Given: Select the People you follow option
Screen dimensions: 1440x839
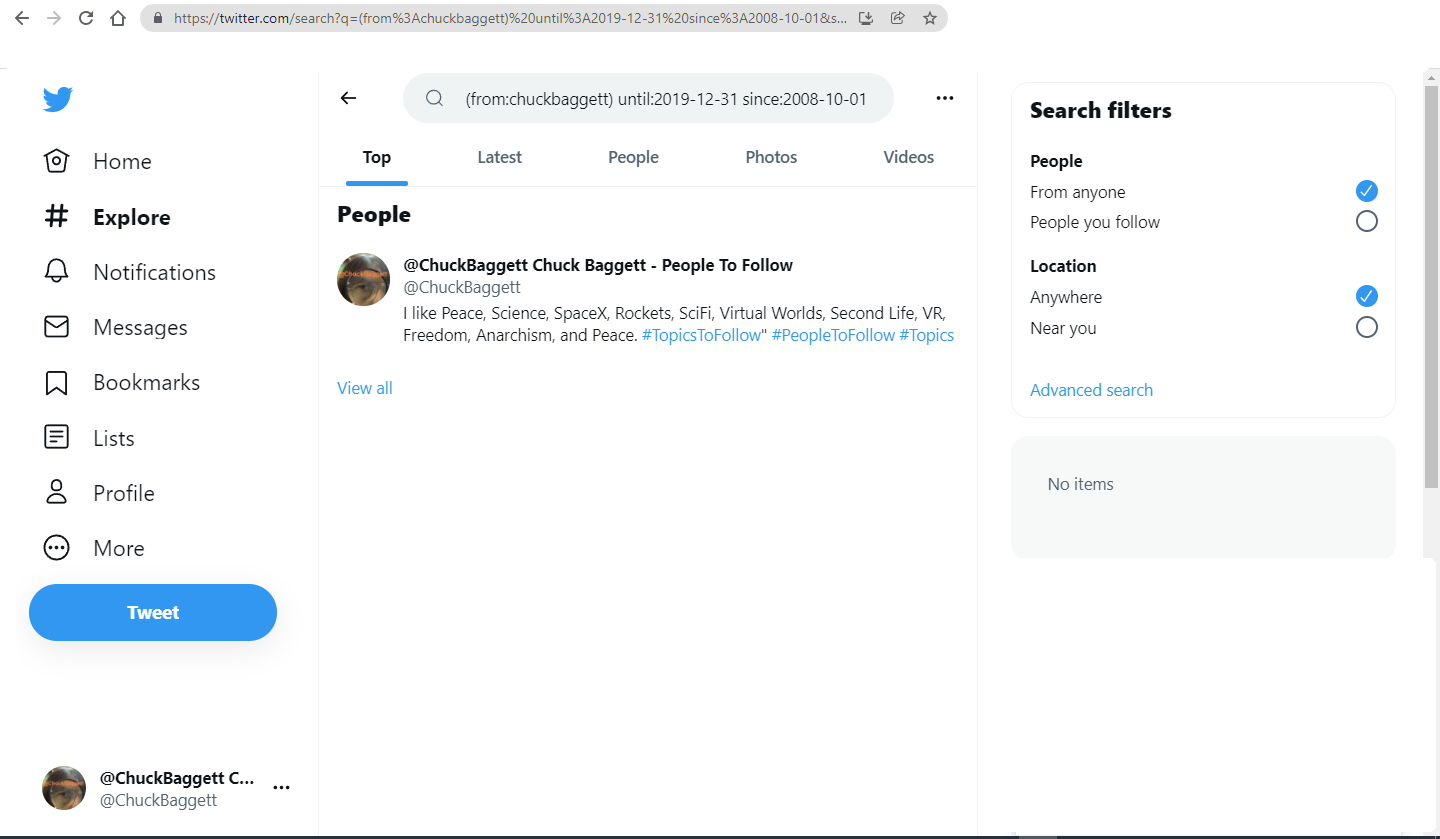Looking at the screenshot, I should [1367, 221].
